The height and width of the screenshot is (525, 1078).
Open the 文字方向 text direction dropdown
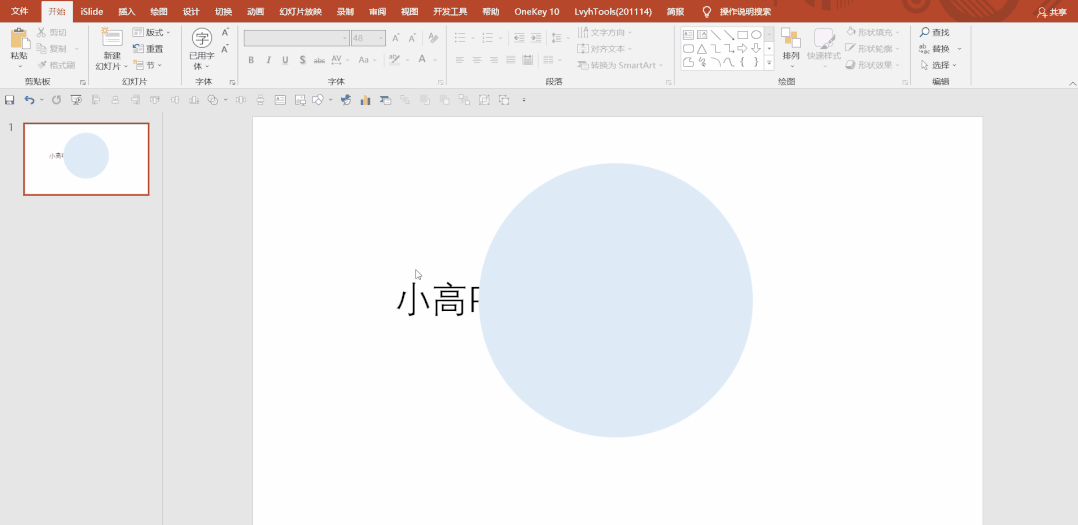coord(605,32)
